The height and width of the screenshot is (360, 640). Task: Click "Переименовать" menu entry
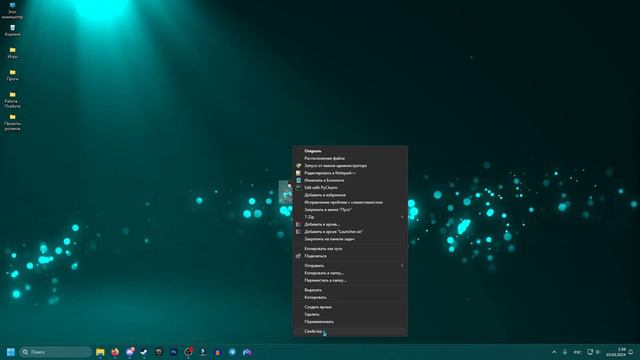click(x=350, y=322)
